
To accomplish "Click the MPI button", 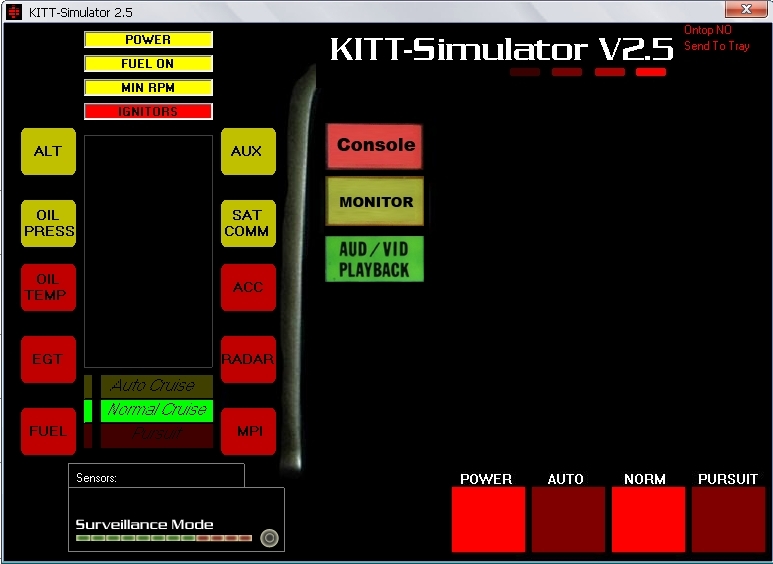I will click(248, 431).
